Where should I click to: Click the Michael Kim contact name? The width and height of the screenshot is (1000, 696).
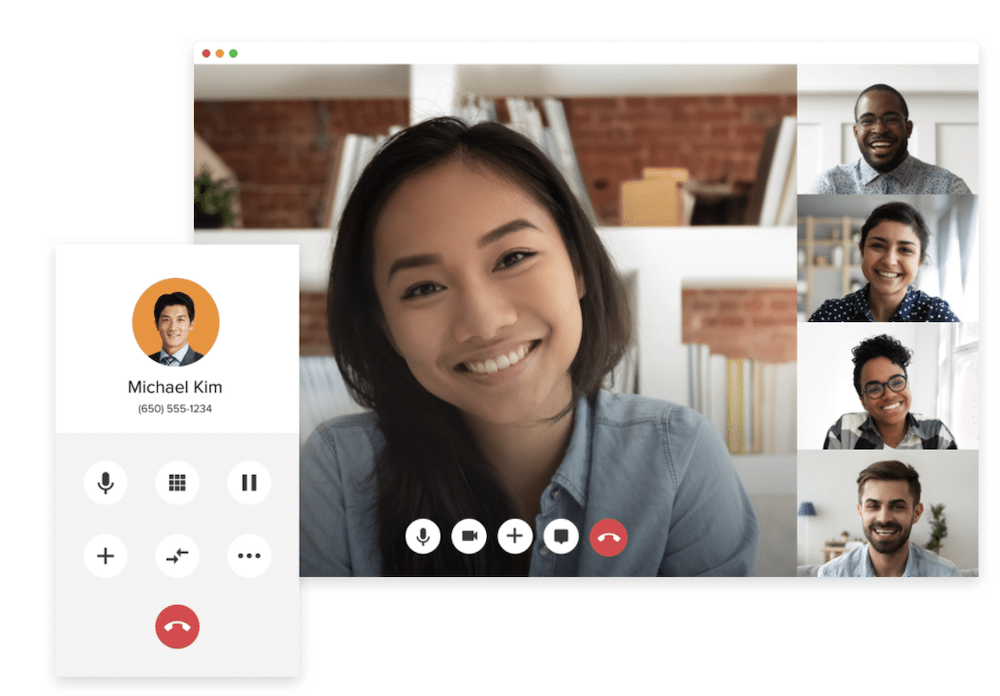coord(175,387)
